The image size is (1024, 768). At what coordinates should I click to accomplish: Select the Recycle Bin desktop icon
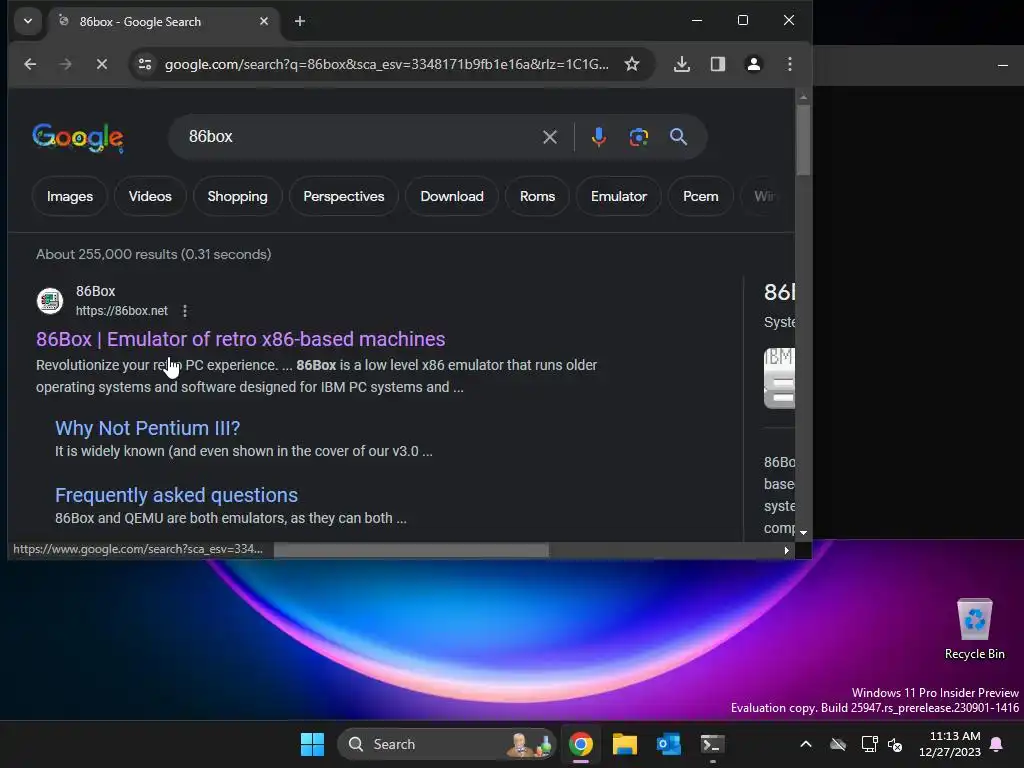click(x=974, y=629)
